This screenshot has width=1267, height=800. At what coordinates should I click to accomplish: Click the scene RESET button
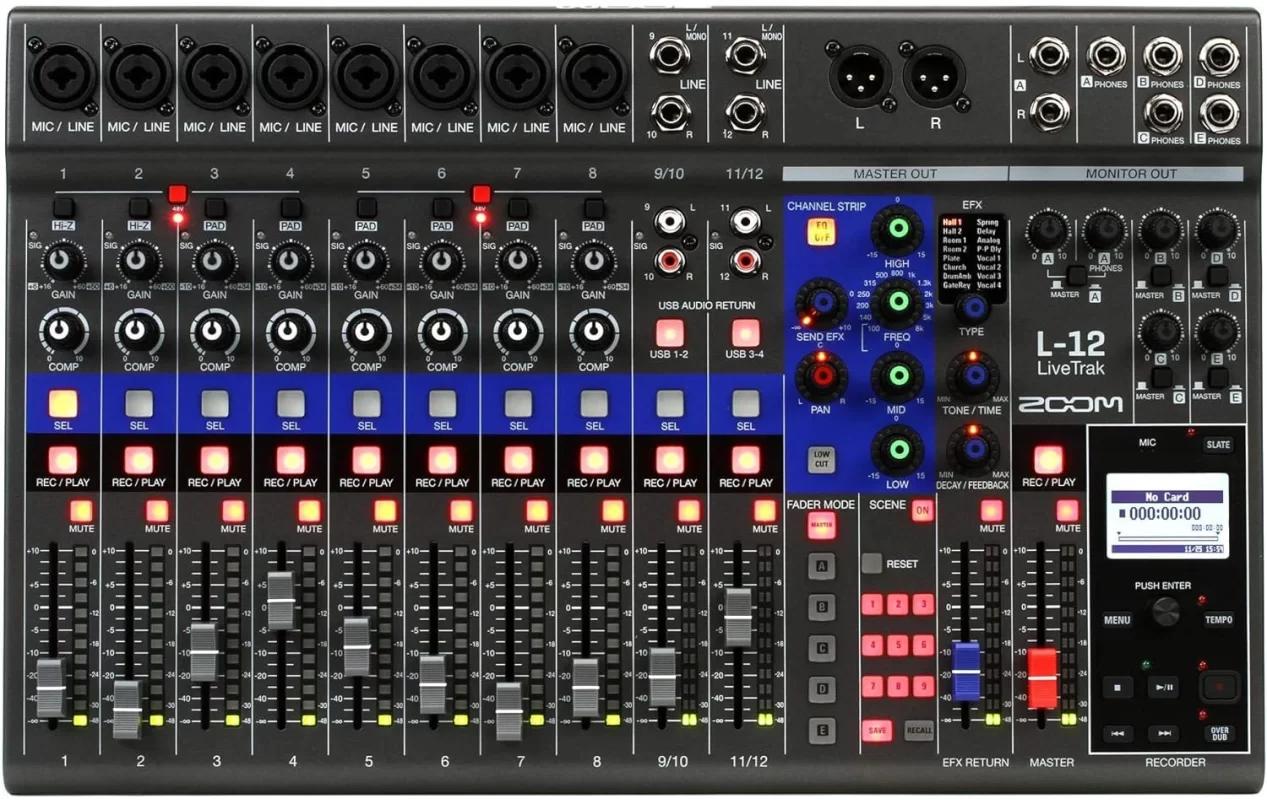pyautogui.click(x=872, y=563)
